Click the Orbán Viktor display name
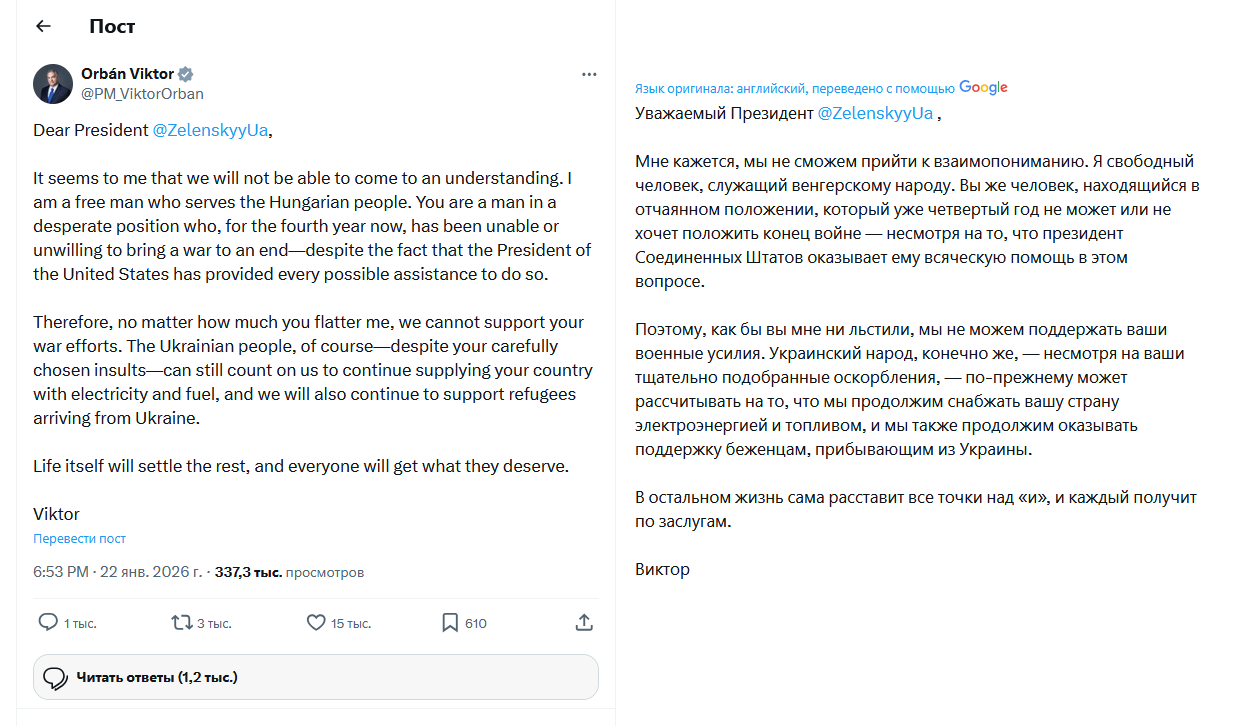1238x726 pixels. coord(127,74)
